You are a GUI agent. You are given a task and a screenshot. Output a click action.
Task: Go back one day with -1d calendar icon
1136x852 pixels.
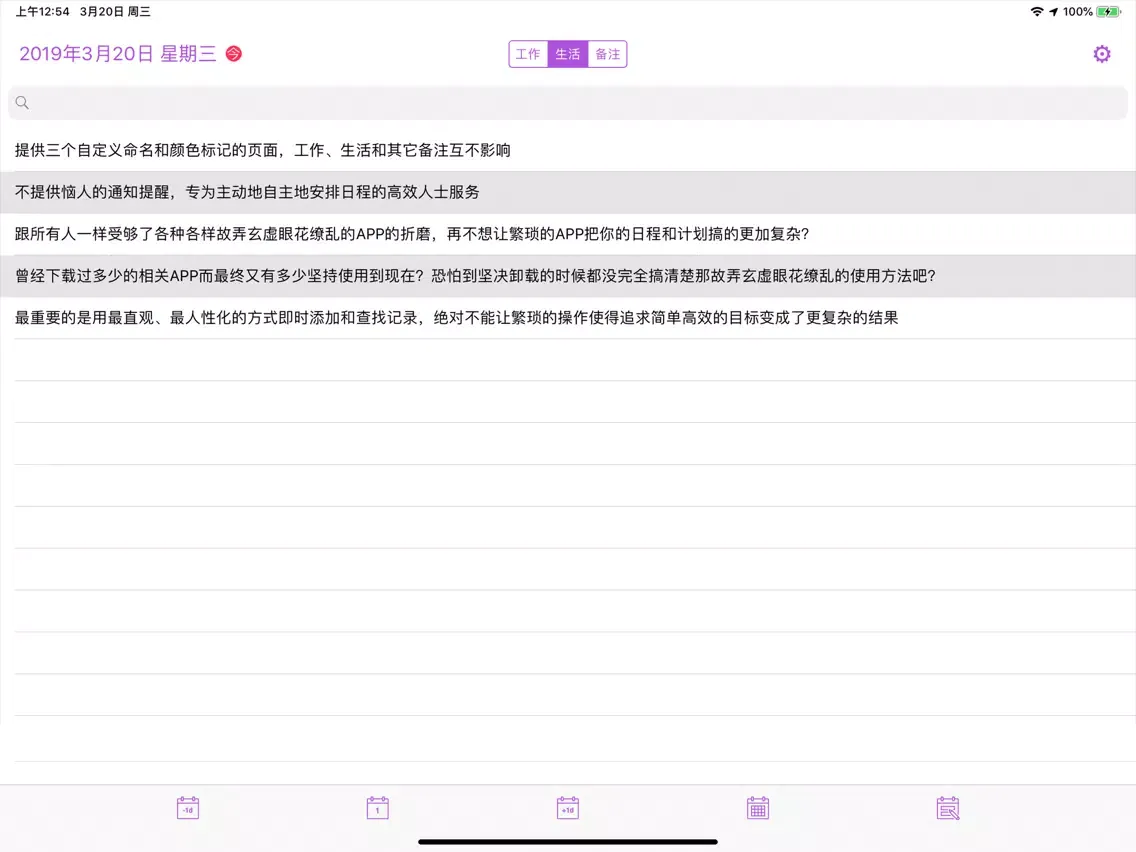tap(188, 808)
